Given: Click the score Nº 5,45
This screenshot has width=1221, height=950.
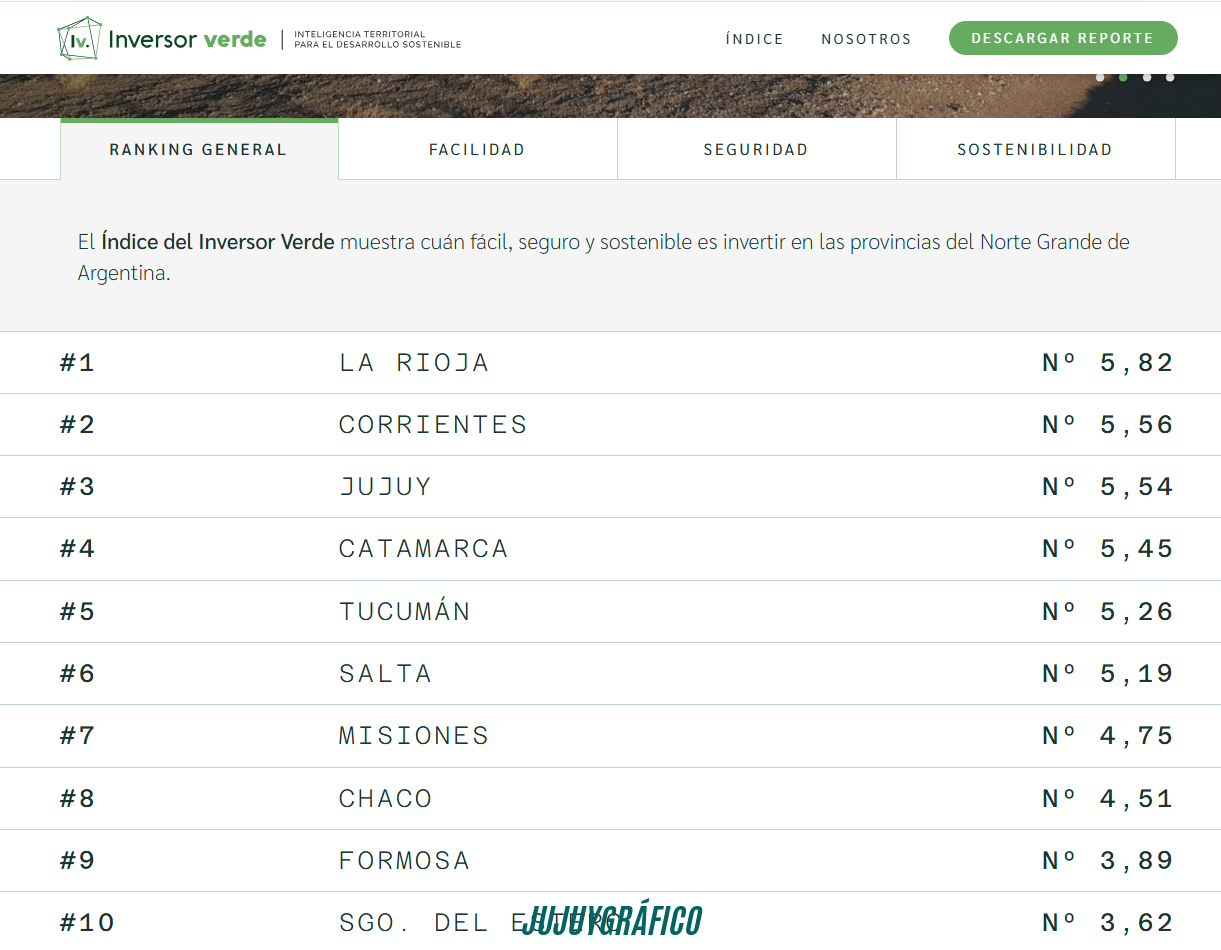Looking at the screenshot, I should click(x=1108, y=548).
